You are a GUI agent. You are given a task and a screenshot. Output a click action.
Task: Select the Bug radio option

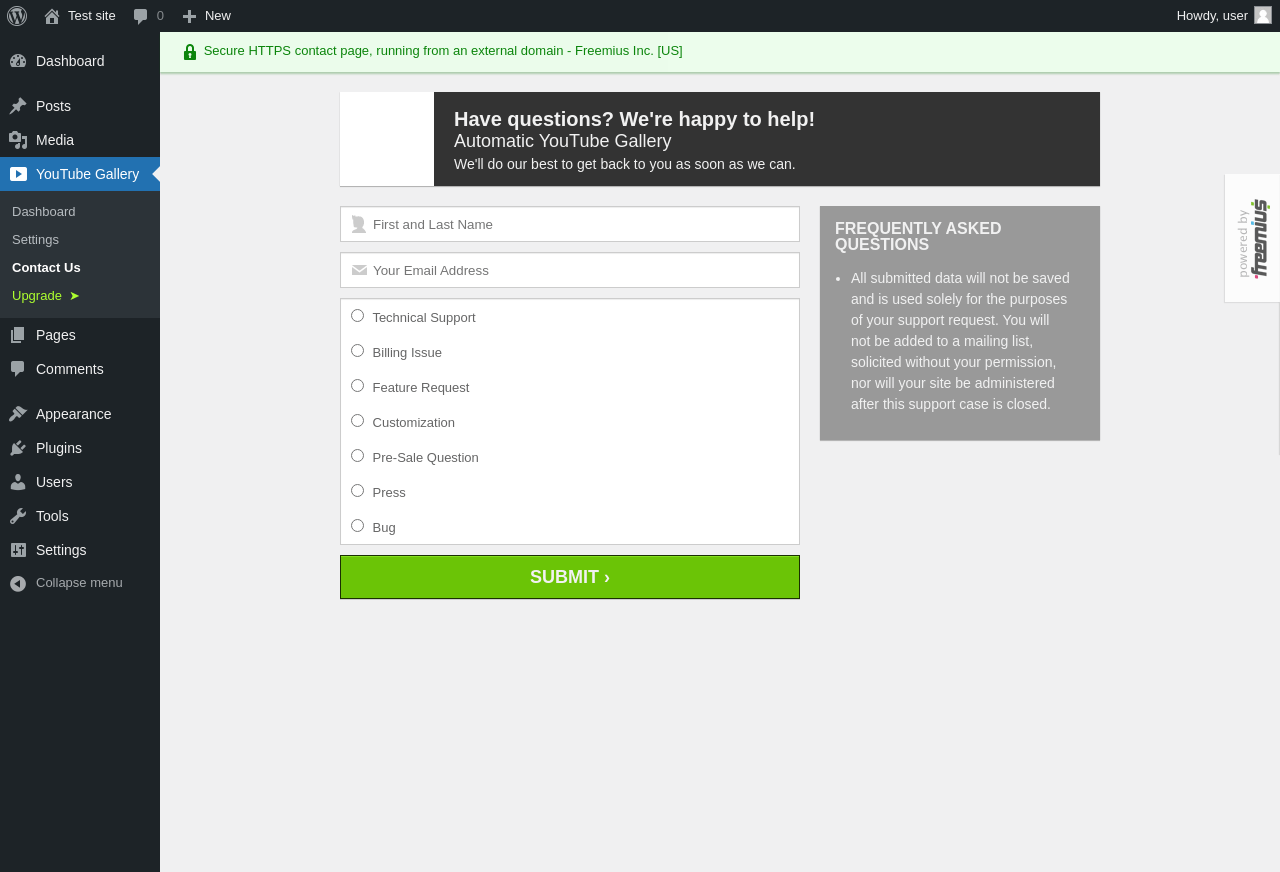click(x=357, y=526)
